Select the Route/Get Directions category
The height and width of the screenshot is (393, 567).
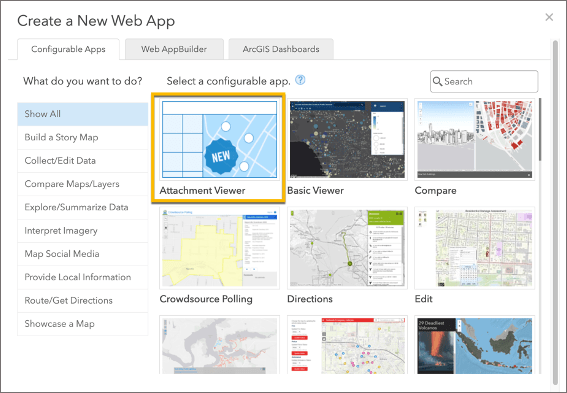(x=82, y=300)
